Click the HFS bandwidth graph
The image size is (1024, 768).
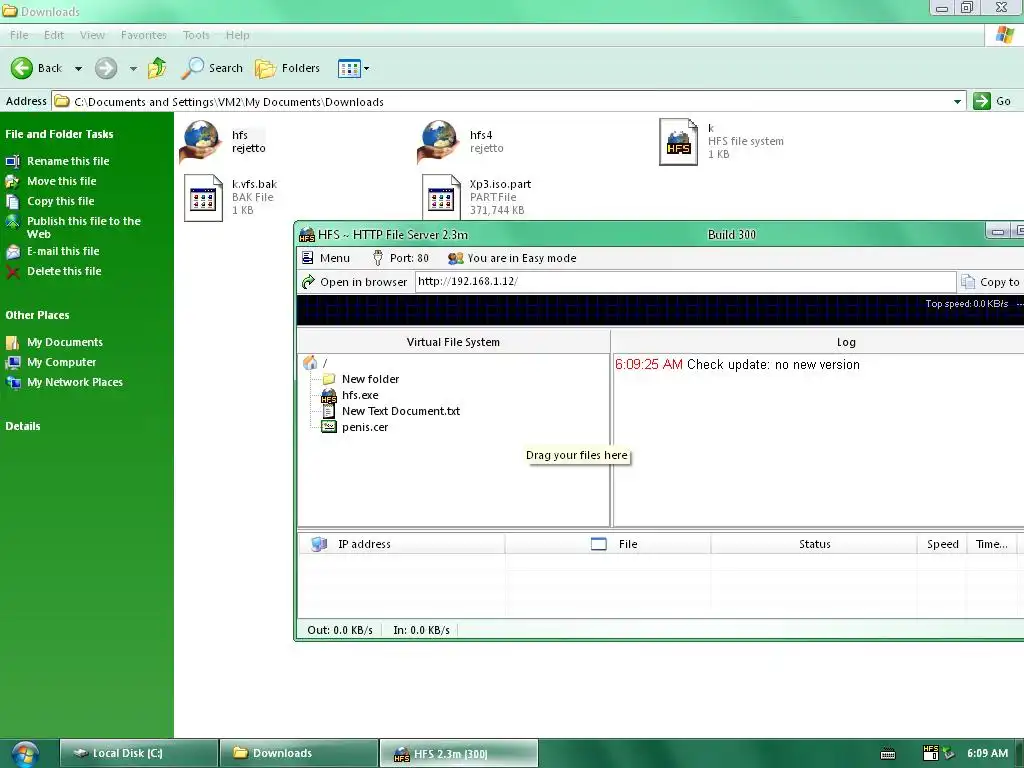(660, 310)
